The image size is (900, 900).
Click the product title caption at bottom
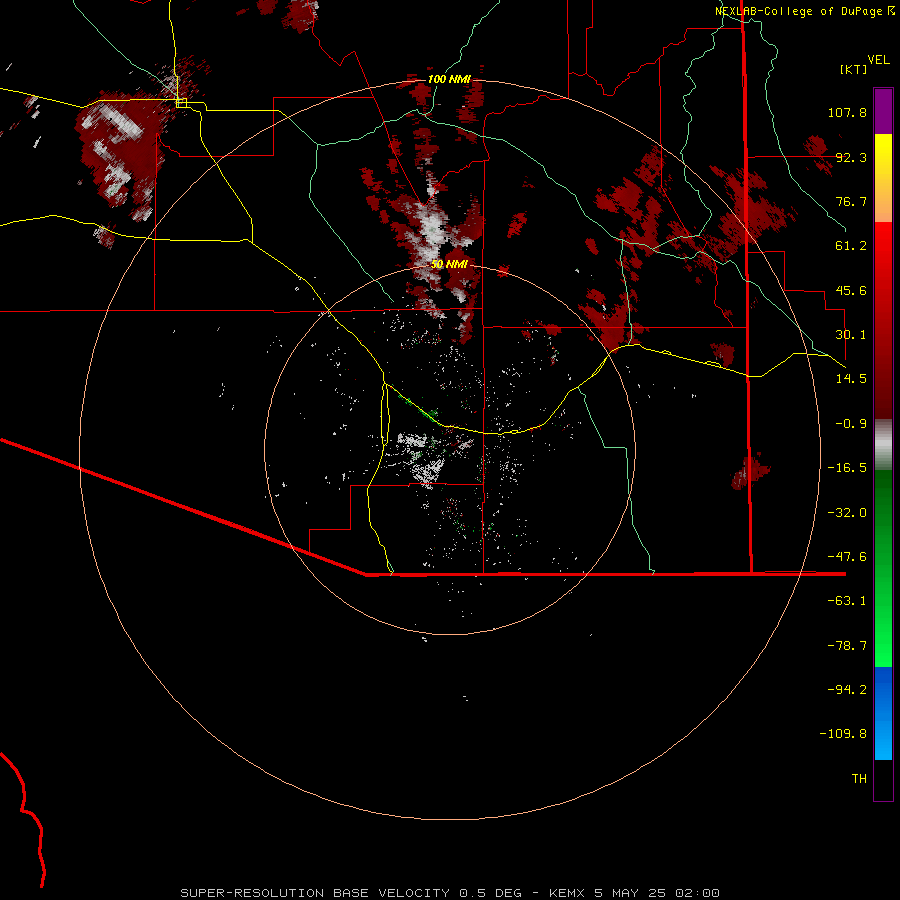tap(449, 893)
